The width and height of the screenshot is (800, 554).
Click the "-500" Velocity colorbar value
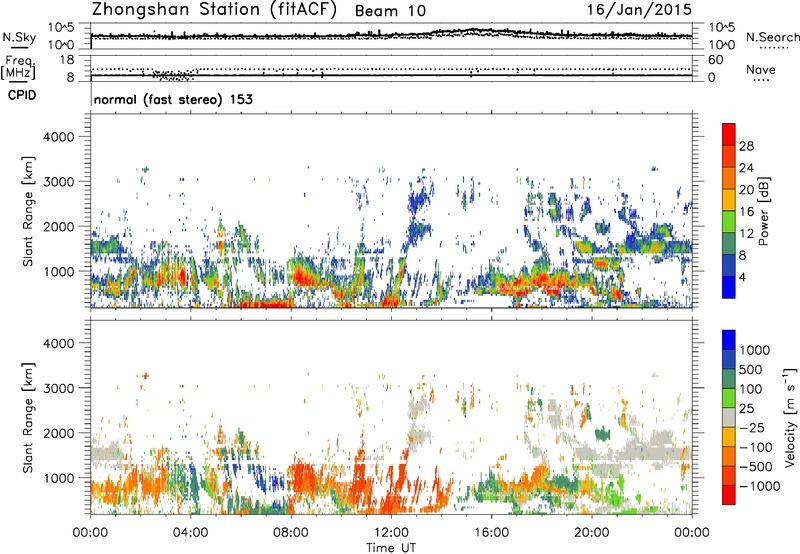point(755,467)
